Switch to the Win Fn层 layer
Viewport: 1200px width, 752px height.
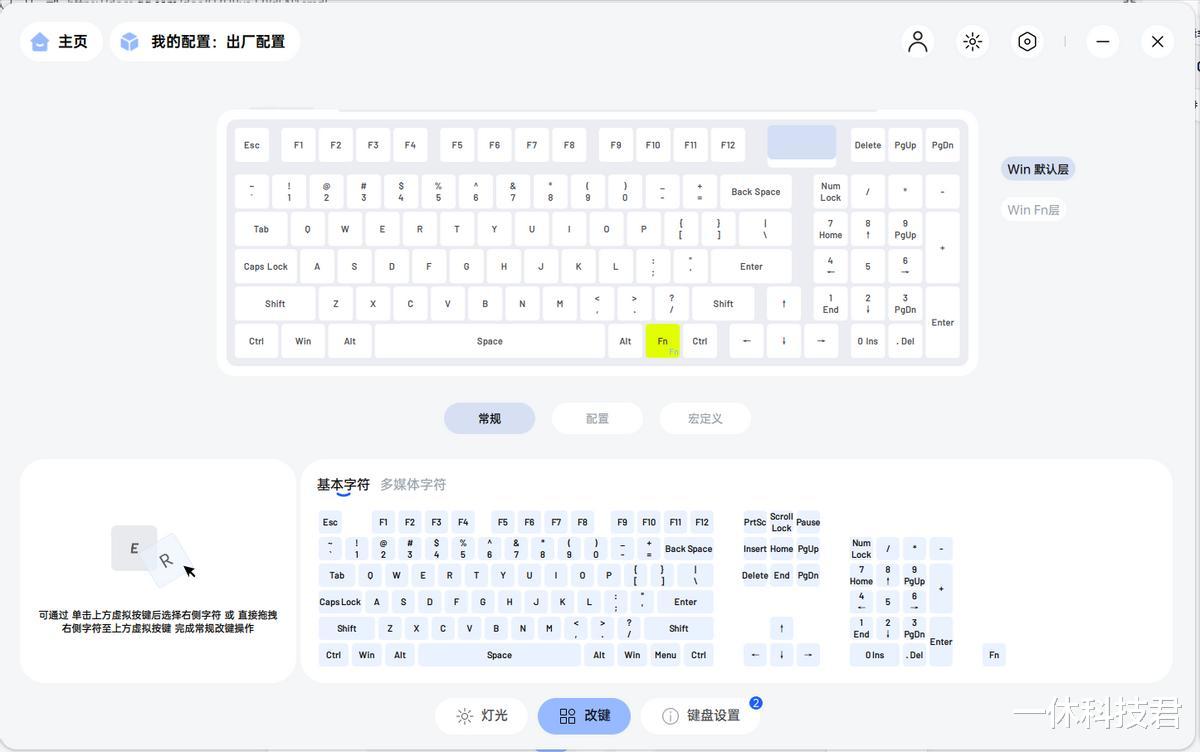pos(1033,209)
